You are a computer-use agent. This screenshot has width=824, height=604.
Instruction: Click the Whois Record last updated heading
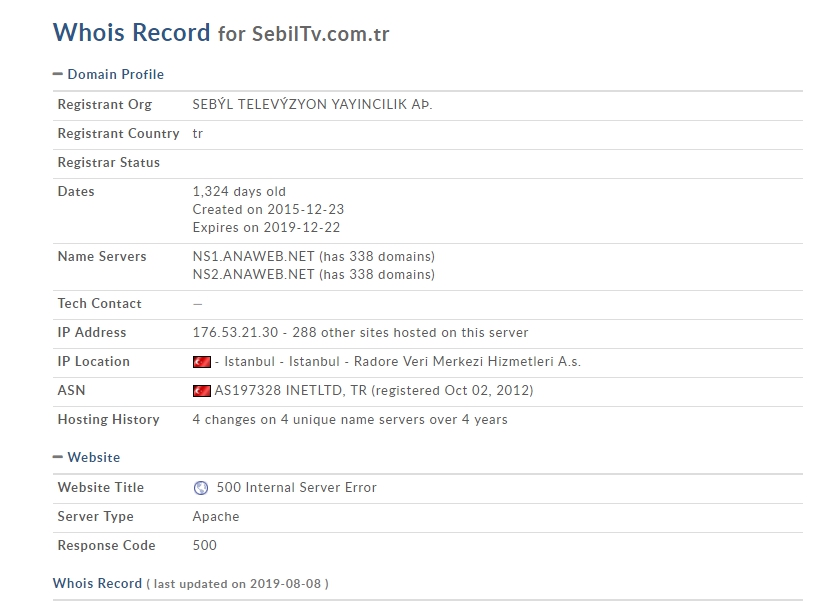191,583
